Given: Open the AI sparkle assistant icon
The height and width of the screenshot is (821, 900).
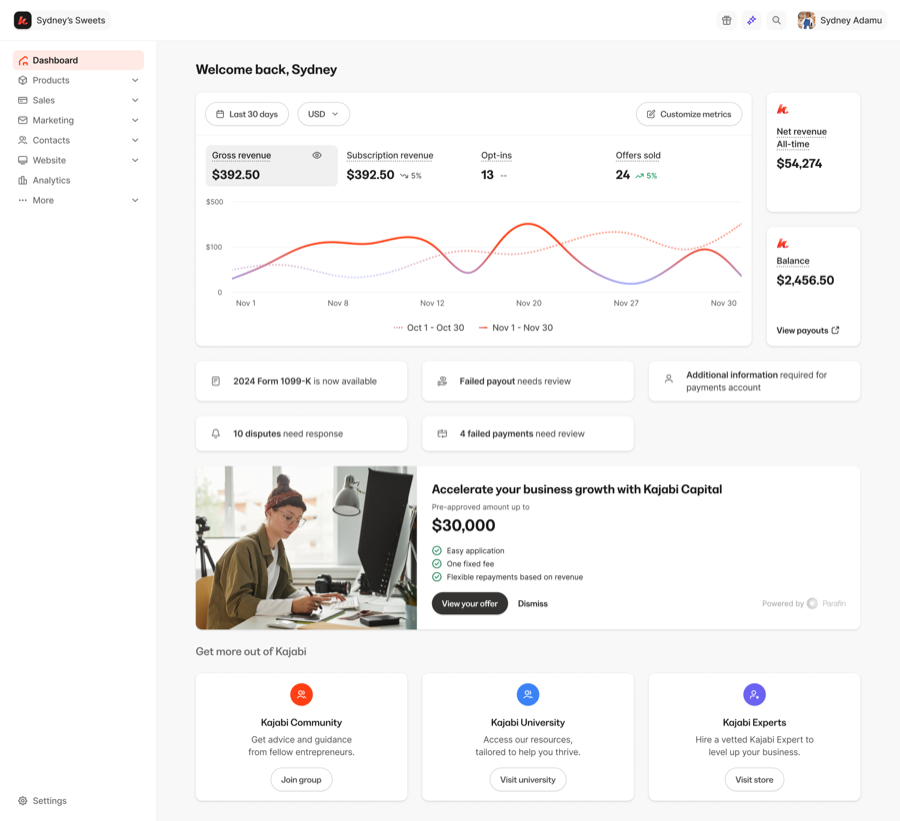Looking at the screenshot, I should [751, 20].
